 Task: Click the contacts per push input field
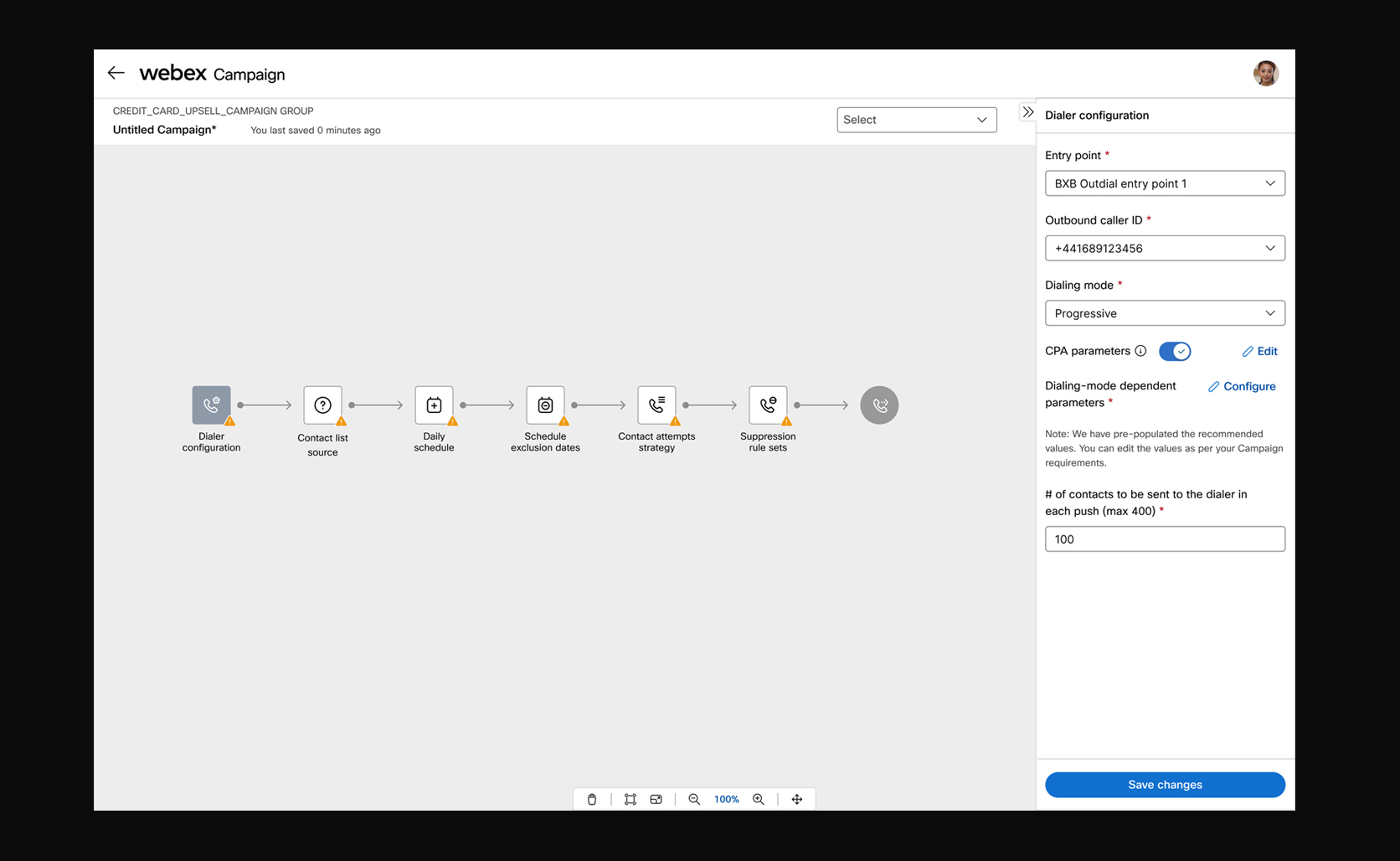[1164, 539]
